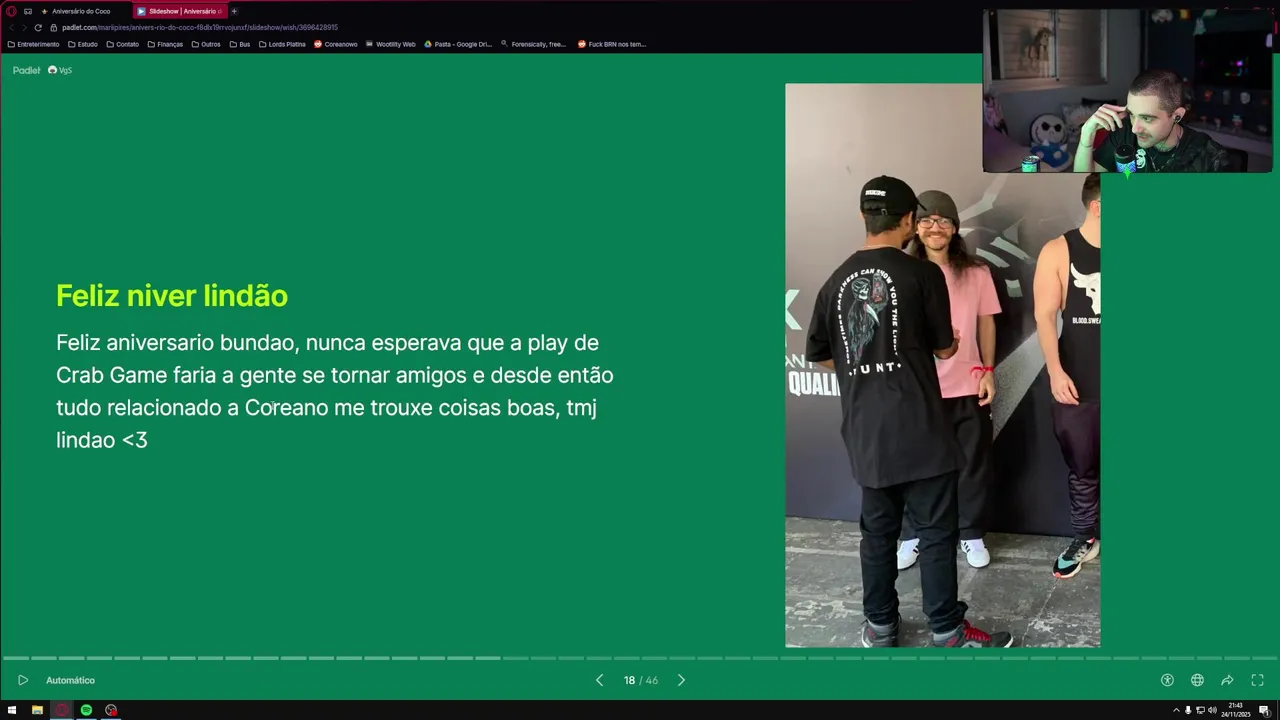Open the VgS author profile
The image size is (1280, 720).
60,70
